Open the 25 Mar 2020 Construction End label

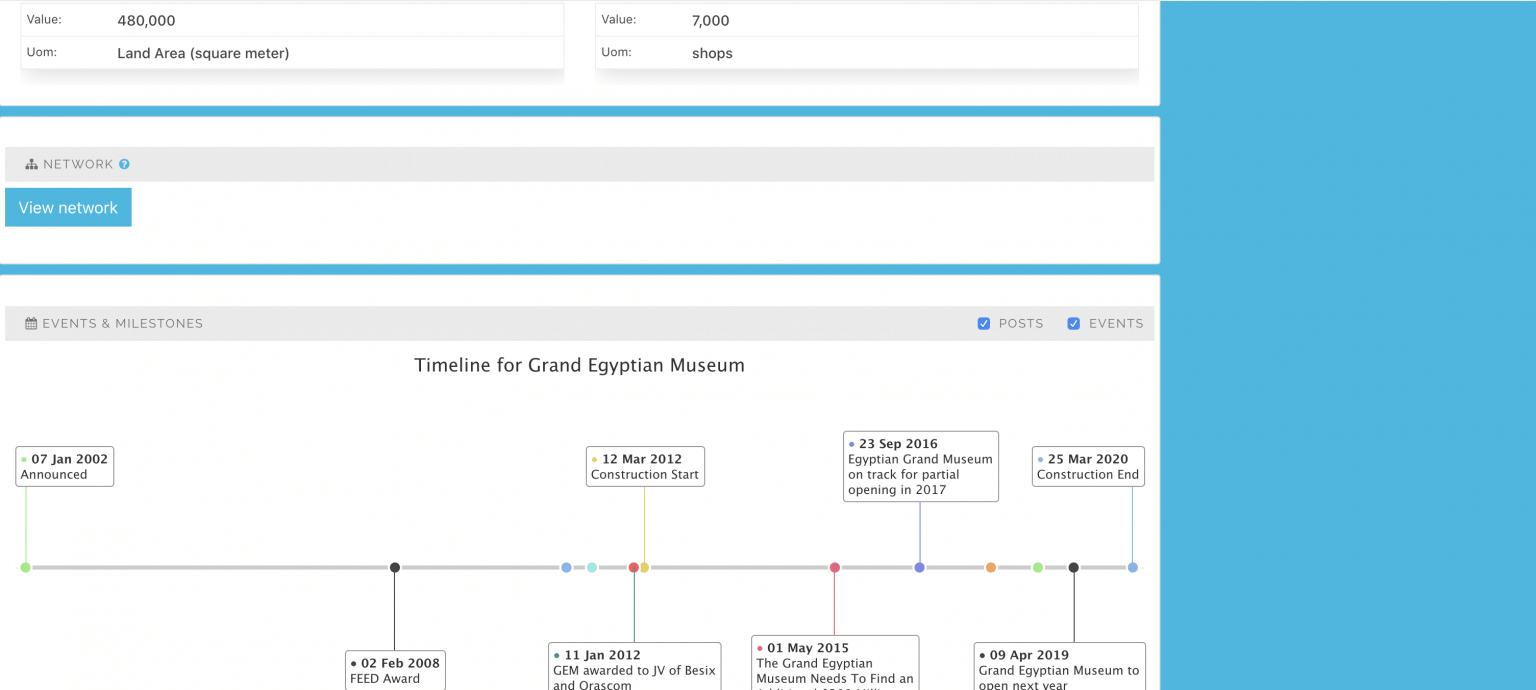pos(1089,466)
